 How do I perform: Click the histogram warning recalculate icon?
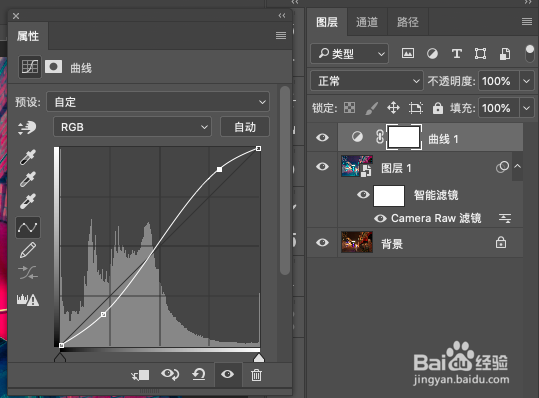click(28, 300)
